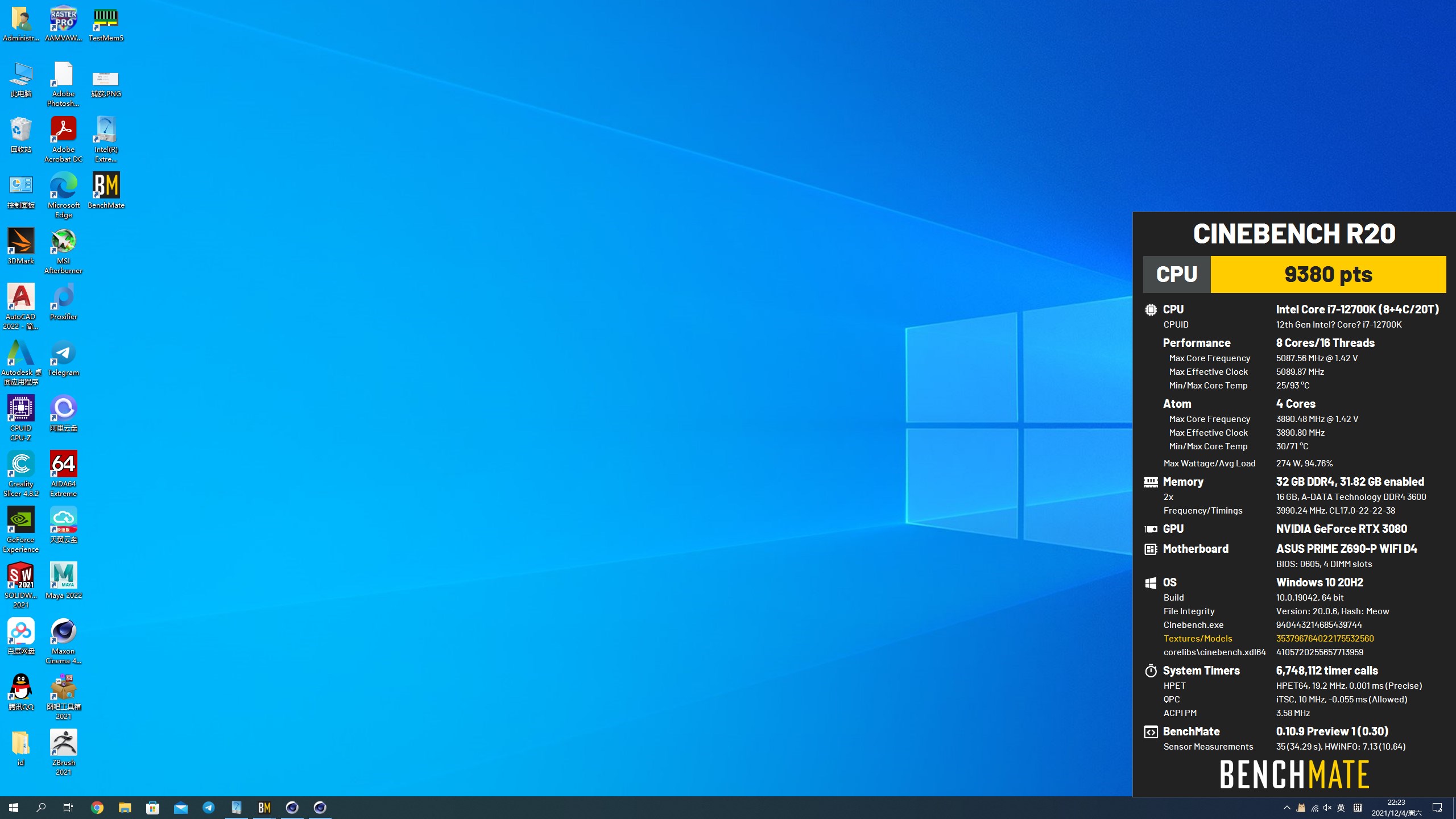Launch ZBrush 2021 shortcut

pyautogui.click(x=63, y=753)
